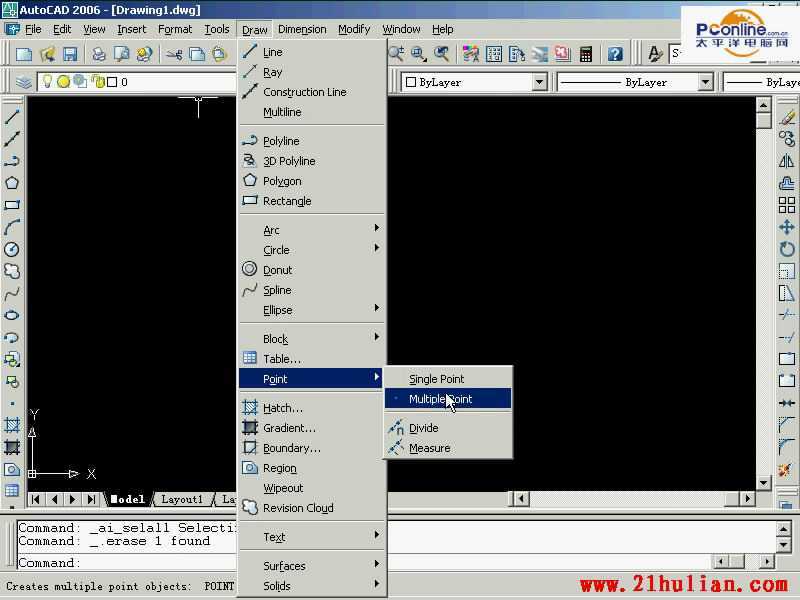The height and width of the screenshot is (600, 800).
Task: Expand the Block submenu in Draw menu
Action: [311, 339]
